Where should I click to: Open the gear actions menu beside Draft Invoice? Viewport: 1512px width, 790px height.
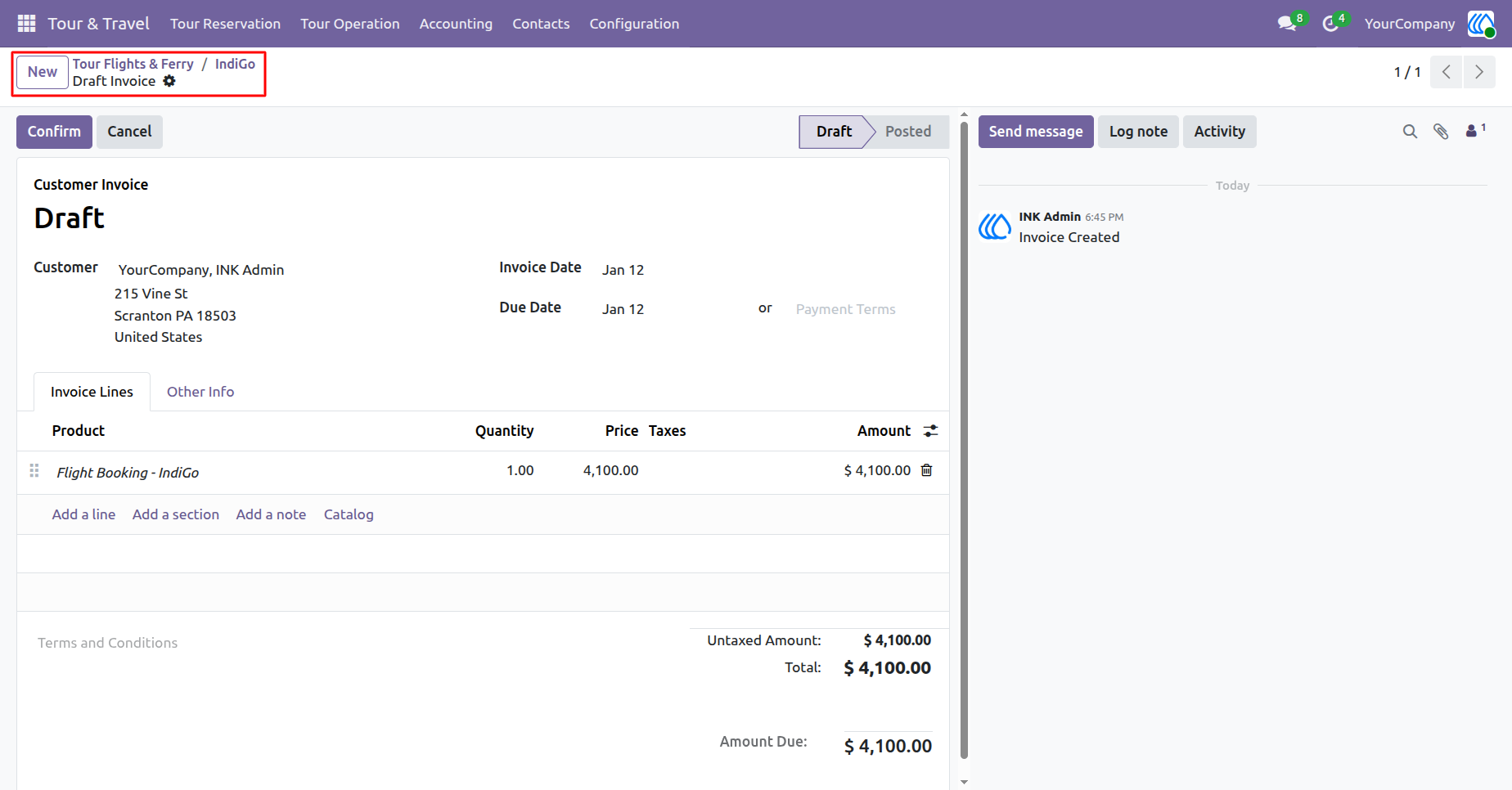(169, 81)
